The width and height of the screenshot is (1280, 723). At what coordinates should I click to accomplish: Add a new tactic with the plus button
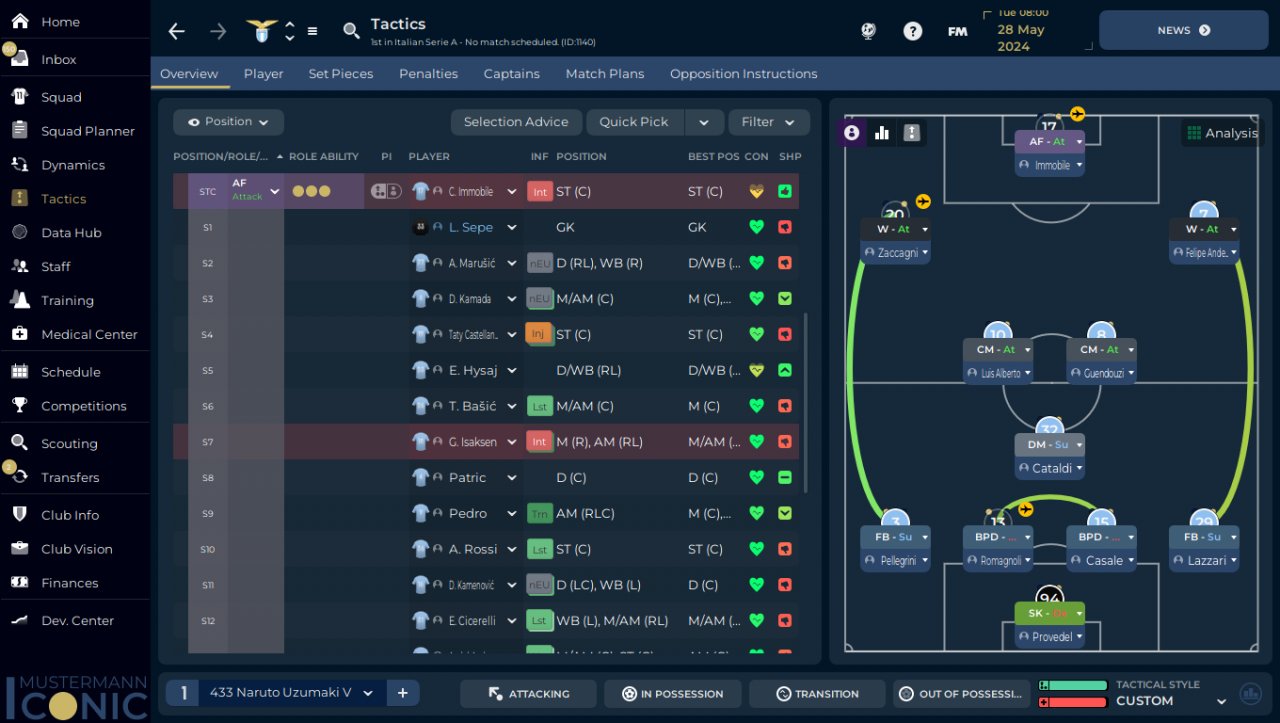point(402,693)
